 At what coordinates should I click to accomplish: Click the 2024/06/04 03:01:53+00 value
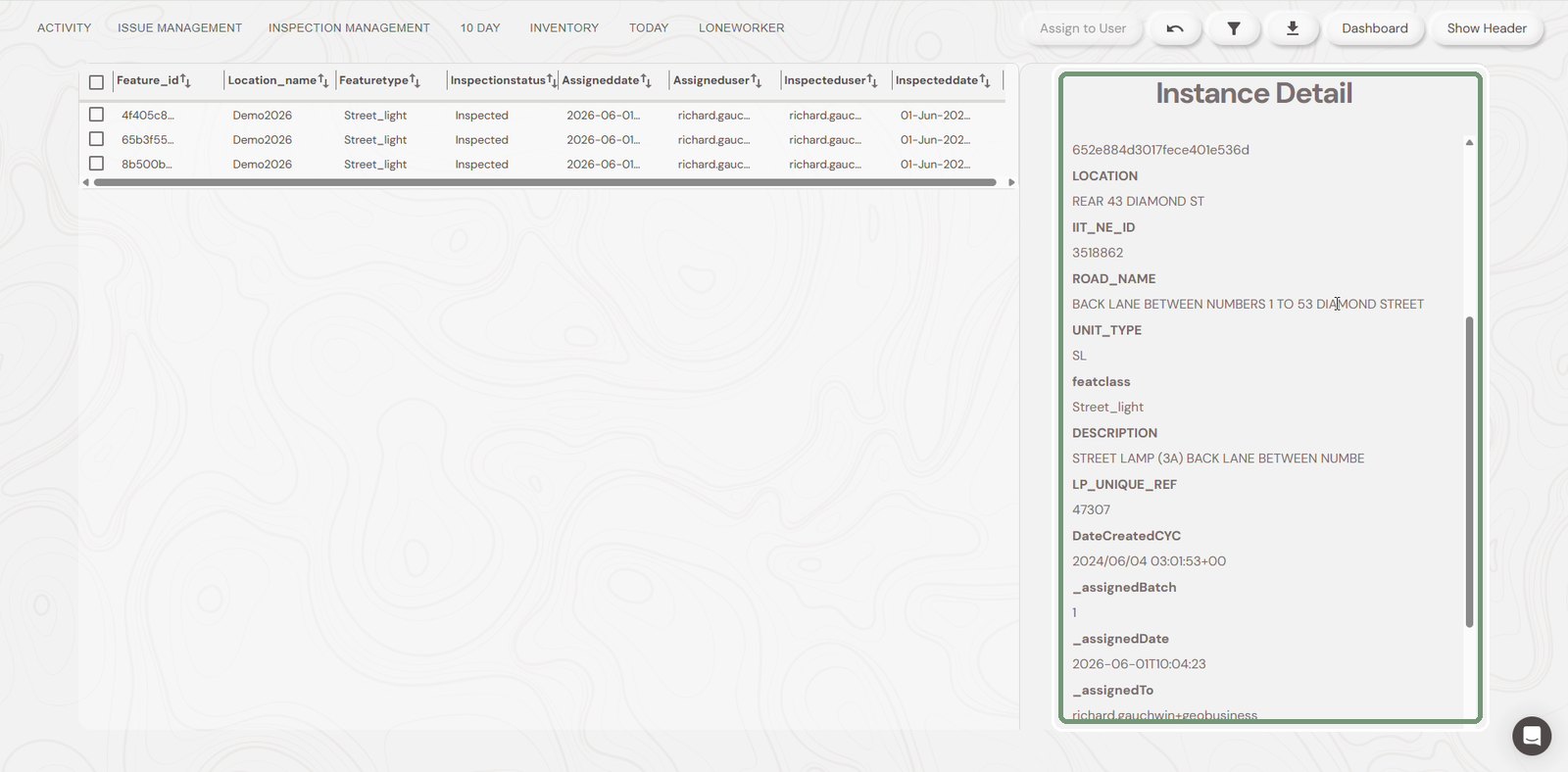[1149, 561]
